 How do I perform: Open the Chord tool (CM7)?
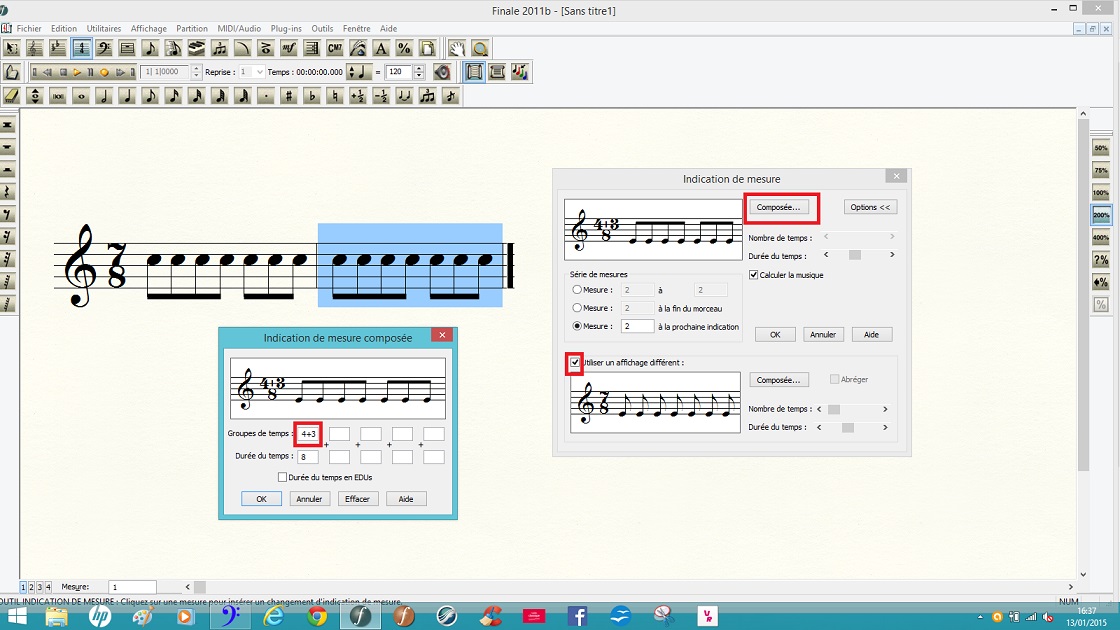pyautogui.click(x=335, y=48)
